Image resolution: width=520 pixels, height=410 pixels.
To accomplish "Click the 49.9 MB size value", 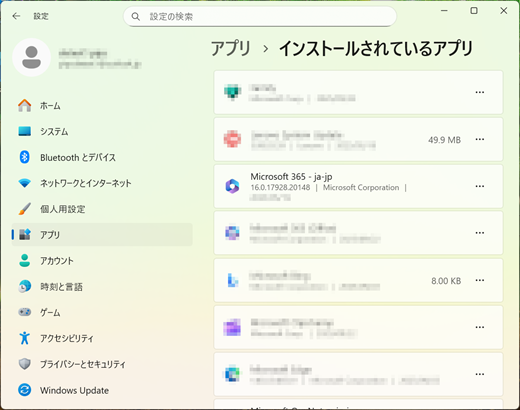I will point(444,140).
